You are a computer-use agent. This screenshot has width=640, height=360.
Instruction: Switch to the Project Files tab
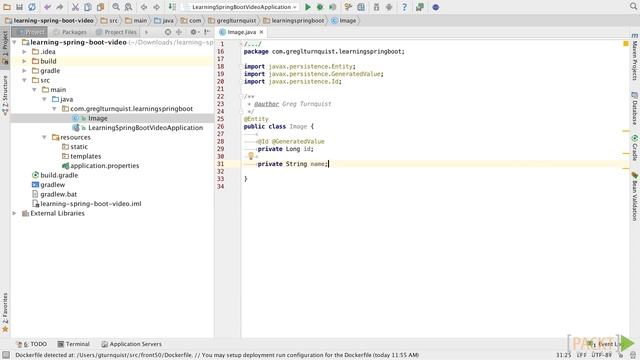116,32
